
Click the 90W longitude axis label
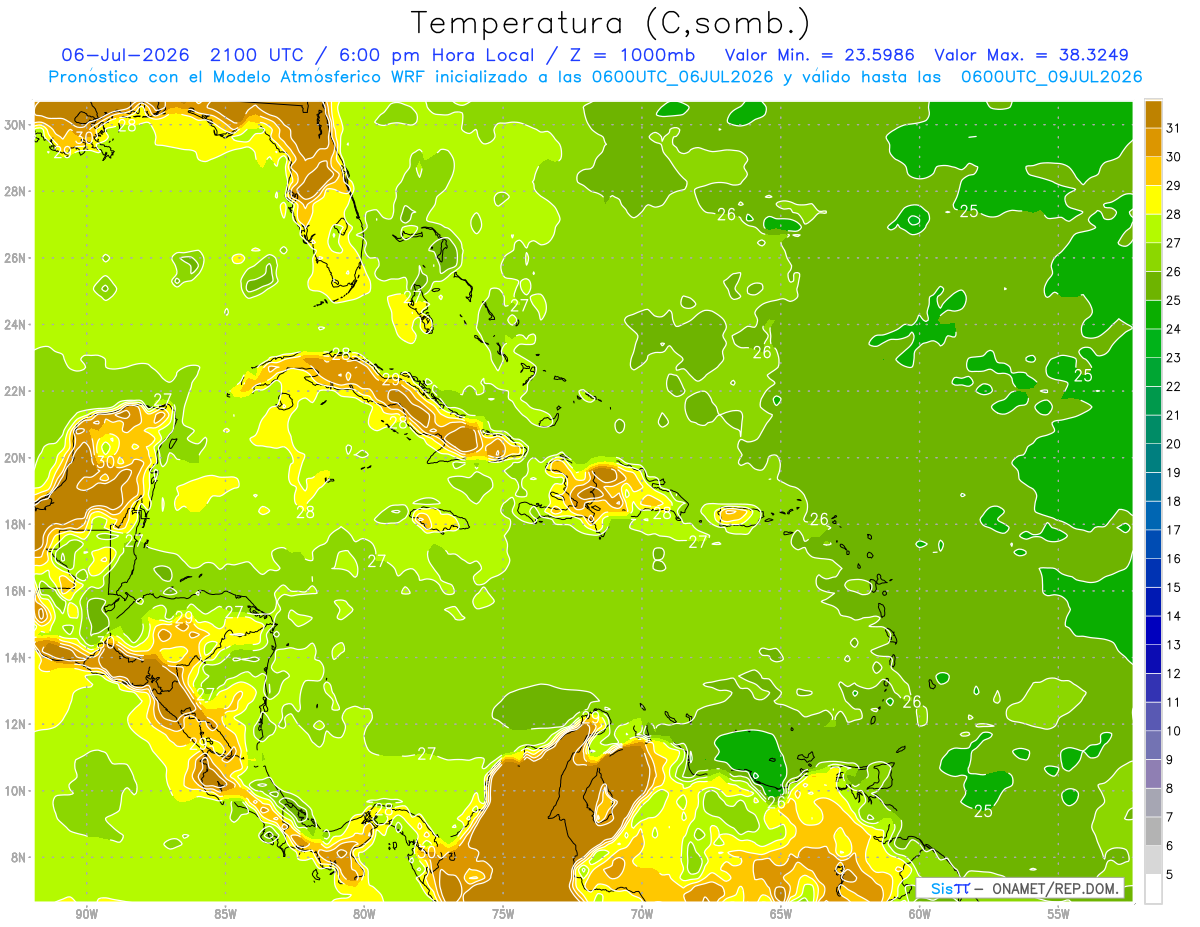86,914
